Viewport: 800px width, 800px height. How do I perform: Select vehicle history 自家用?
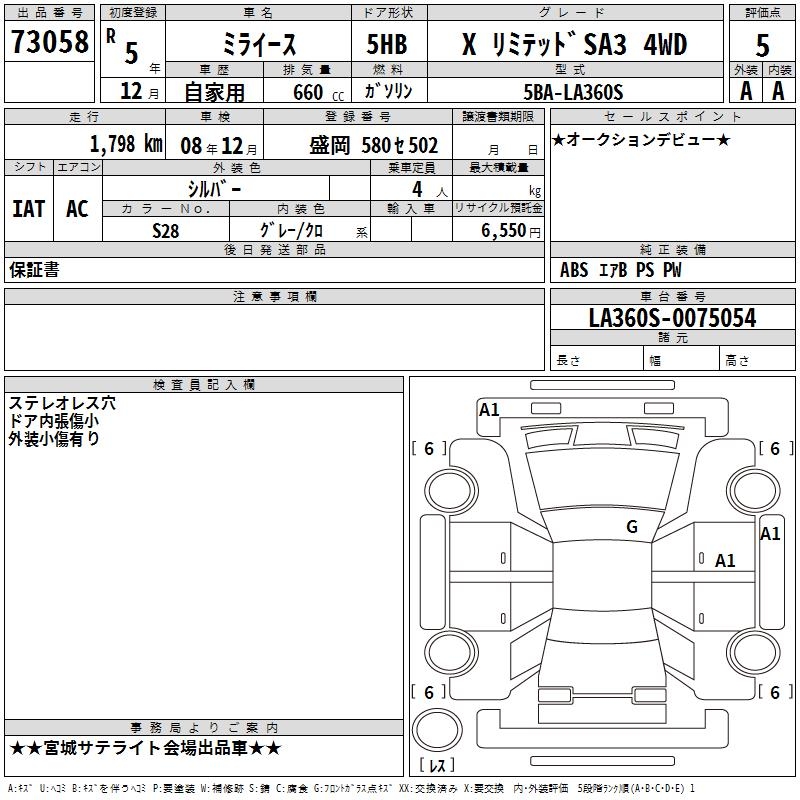pyautogui.click(x=214, y=92)
